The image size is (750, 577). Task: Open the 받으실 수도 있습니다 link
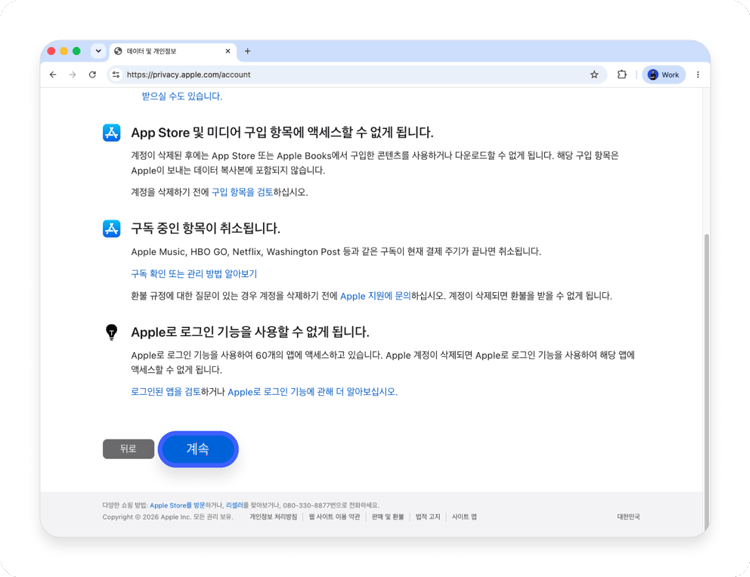[x=182, y=96]
